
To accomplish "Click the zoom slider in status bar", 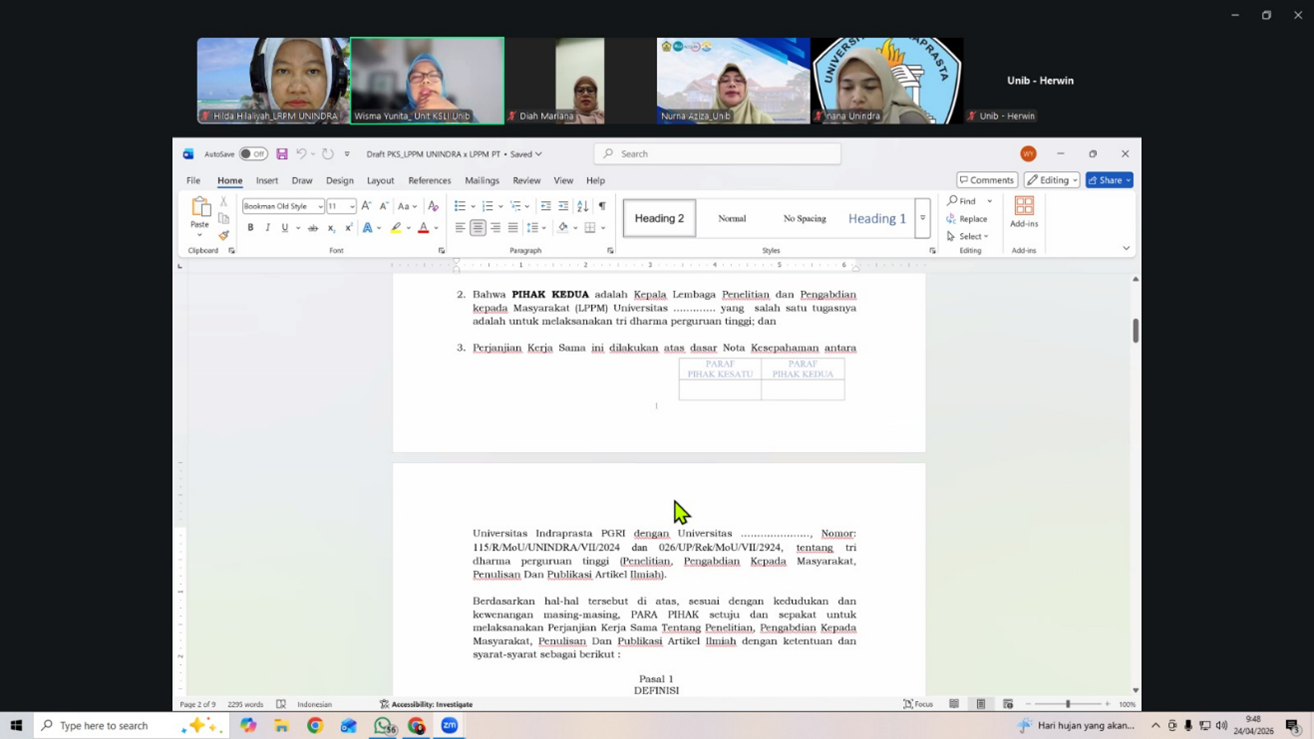I will coord(1068,704).
